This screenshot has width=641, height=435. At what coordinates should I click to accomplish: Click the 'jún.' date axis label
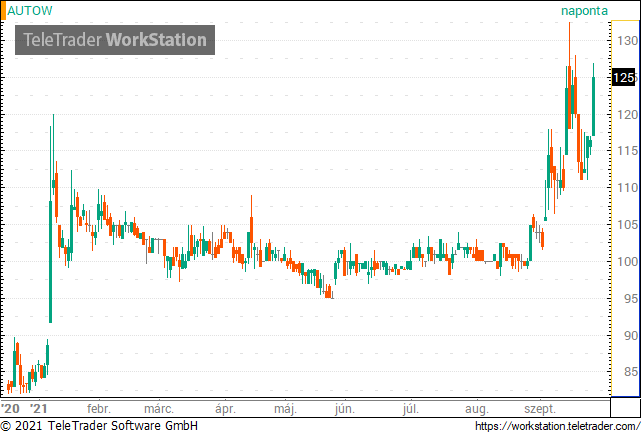(345, 408)
